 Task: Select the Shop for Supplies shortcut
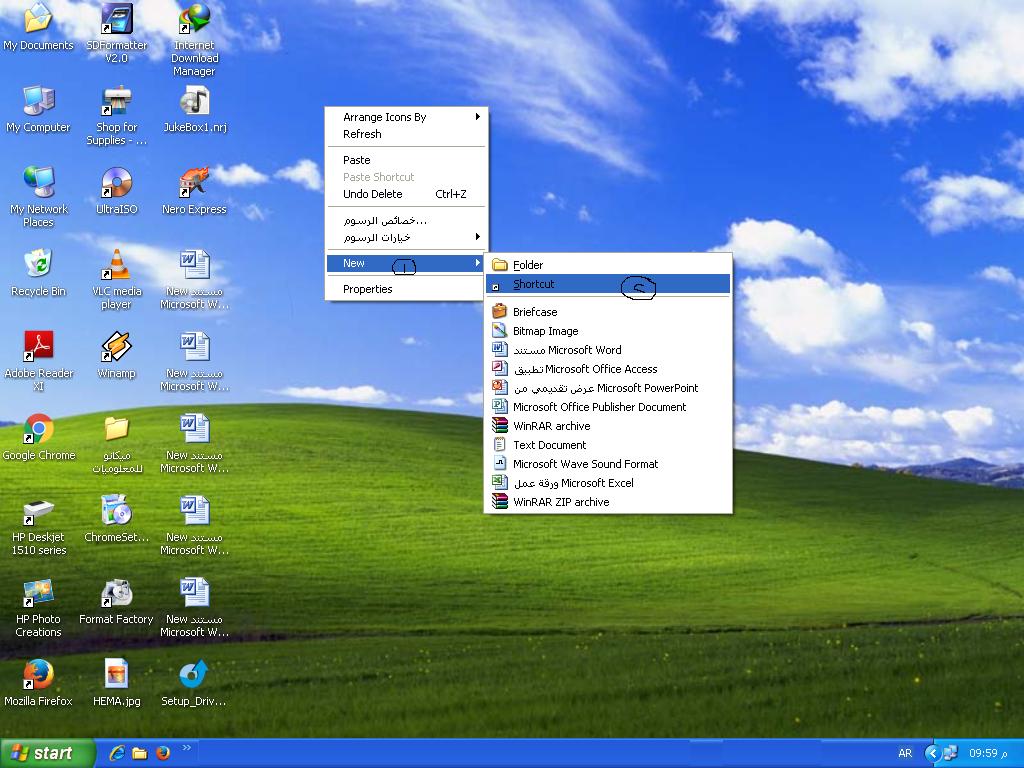click(117, 116)
